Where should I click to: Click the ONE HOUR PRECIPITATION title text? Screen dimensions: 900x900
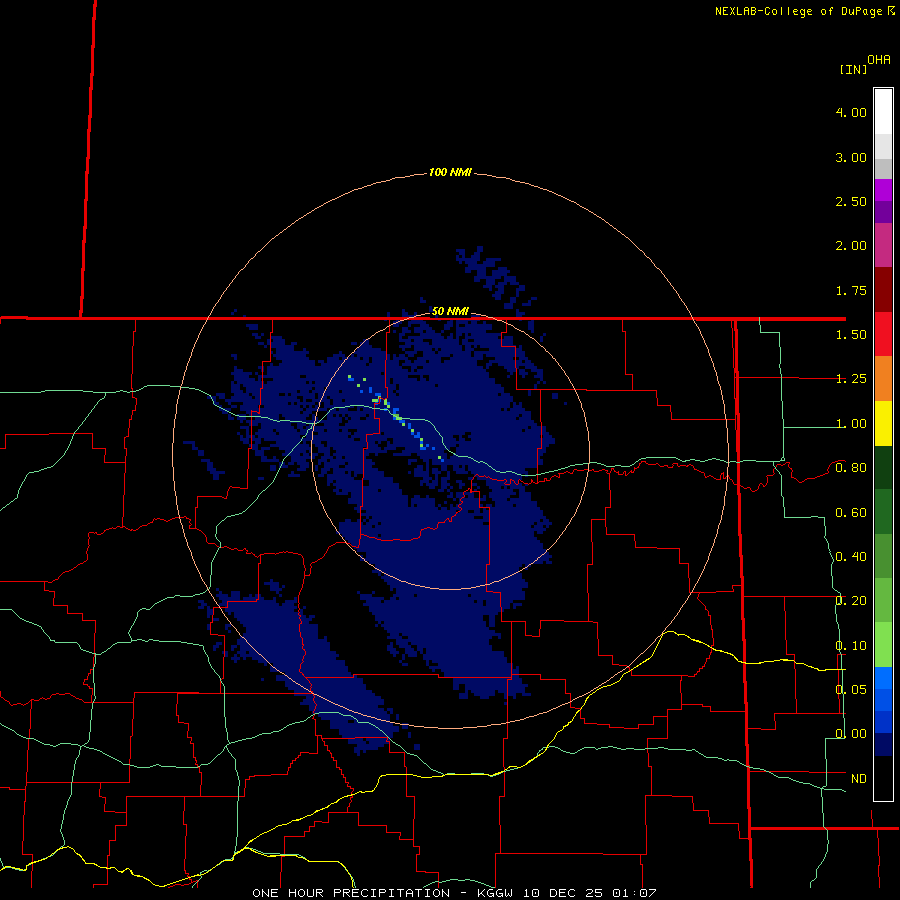coord(351,893)
